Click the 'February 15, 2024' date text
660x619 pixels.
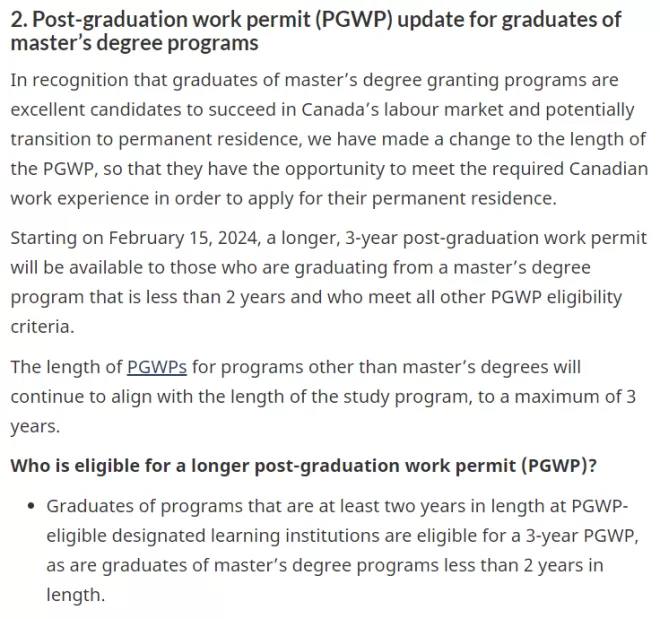point(183,238)
